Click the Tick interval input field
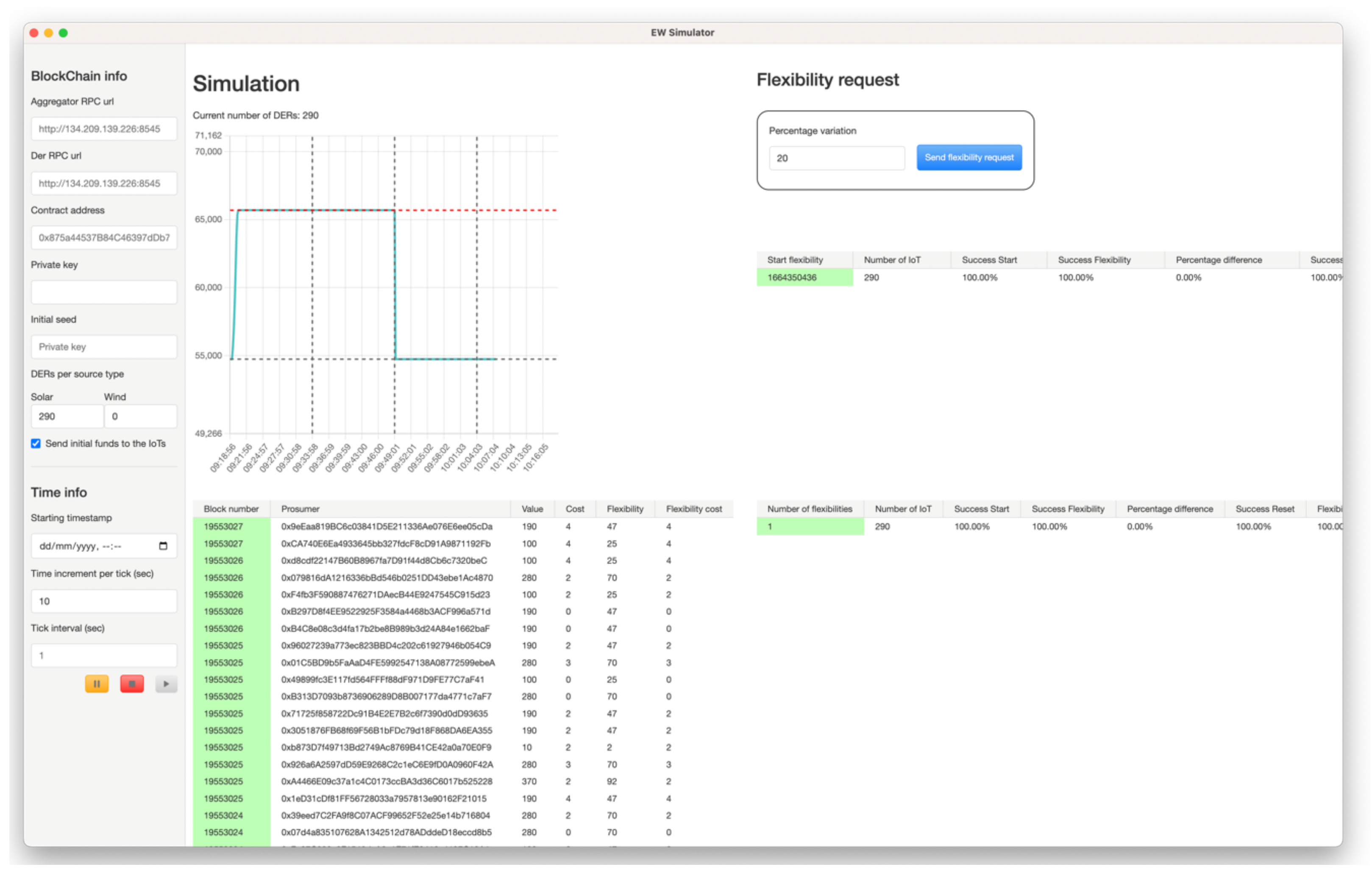The image size is (1372, 881). click(103, 655)
